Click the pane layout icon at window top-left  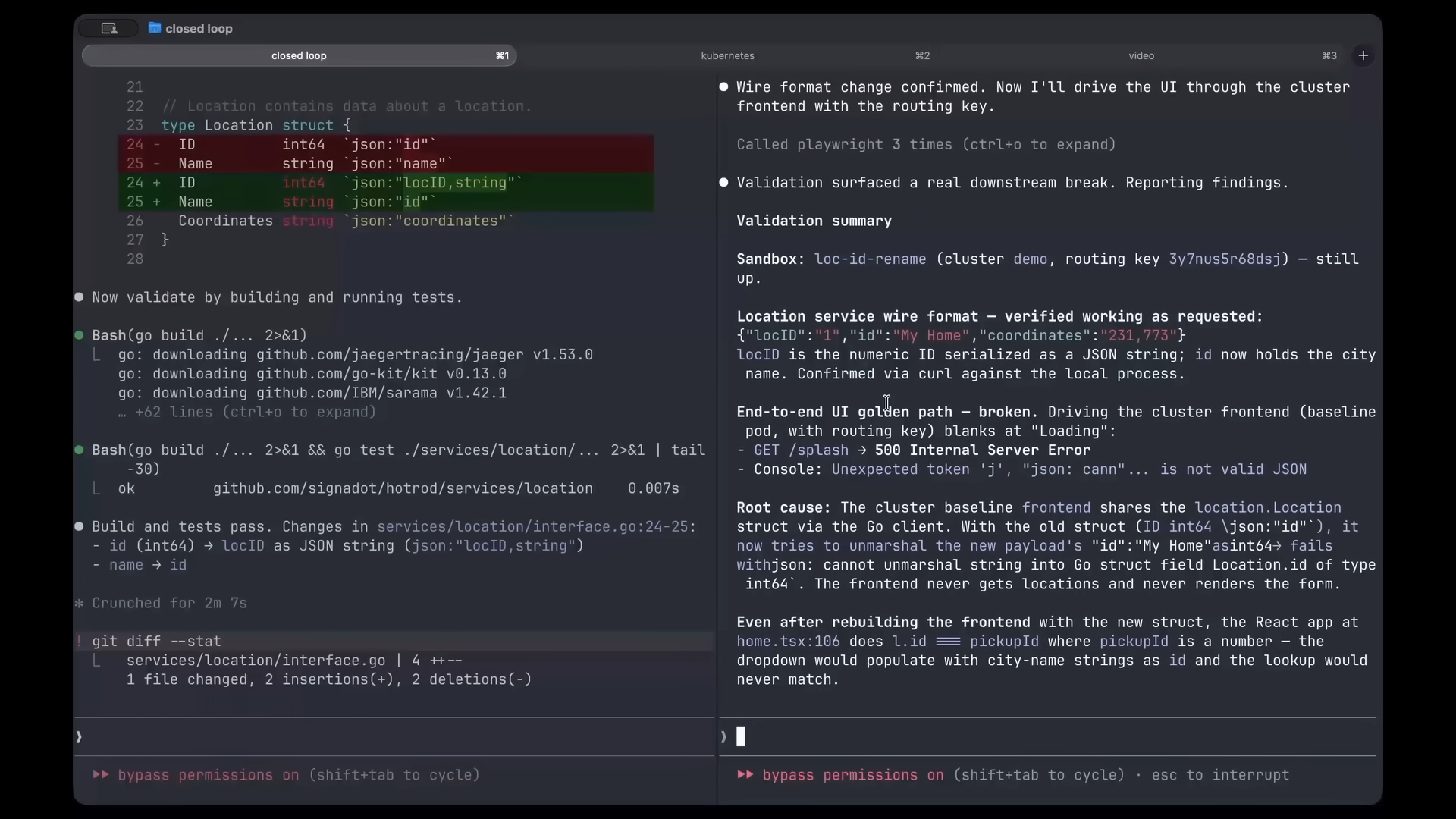click(x=109, y=28)
